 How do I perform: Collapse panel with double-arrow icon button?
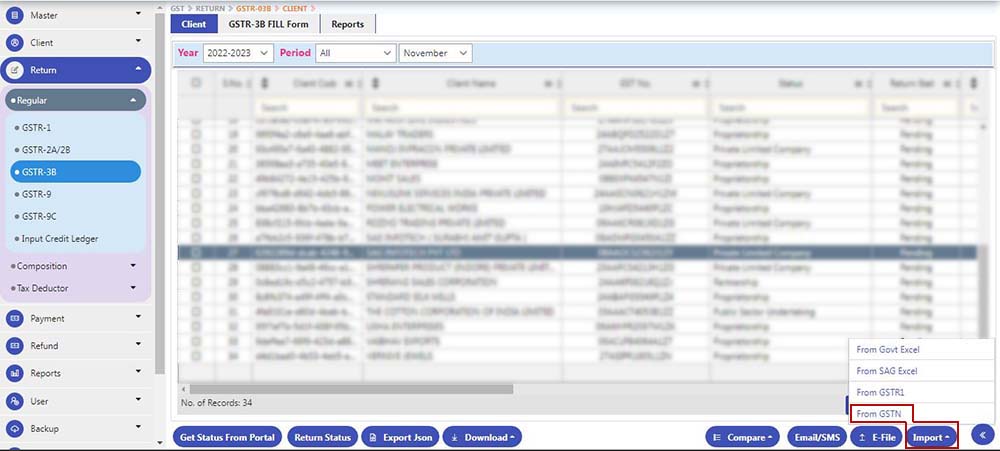tap(982, 435)
